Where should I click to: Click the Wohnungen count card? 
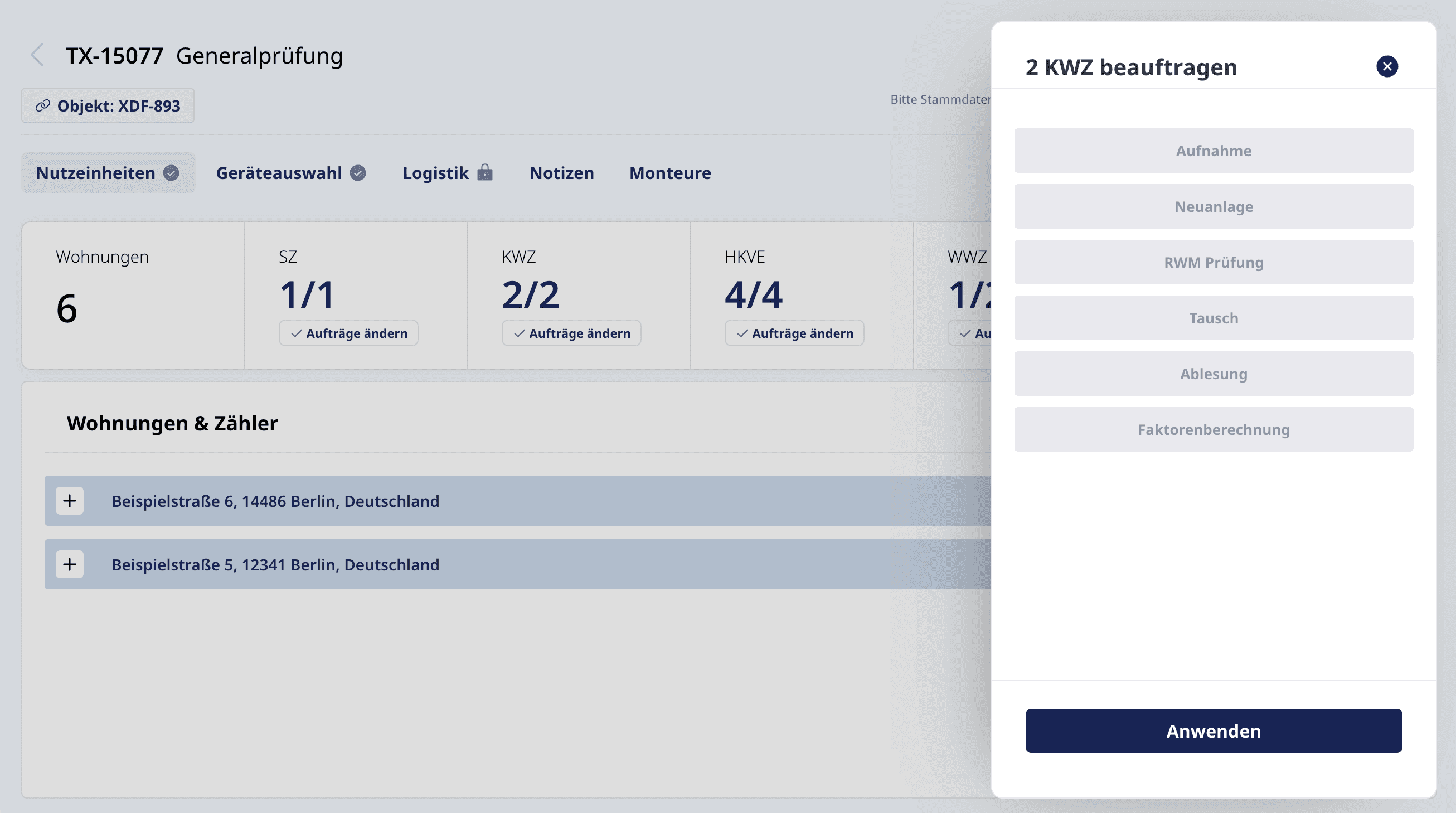133,296
